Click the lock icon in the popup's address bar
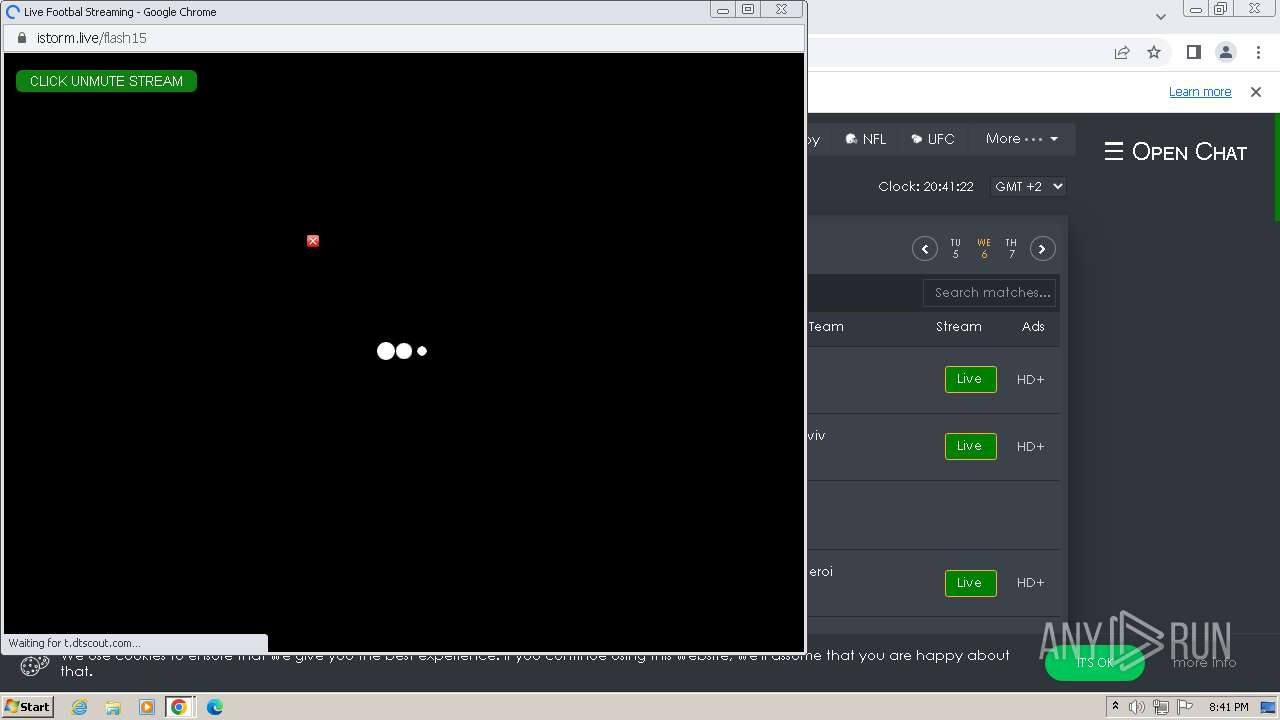Image resolution: width=1280 pixels, height=720 pixels. tap(21, 38)
